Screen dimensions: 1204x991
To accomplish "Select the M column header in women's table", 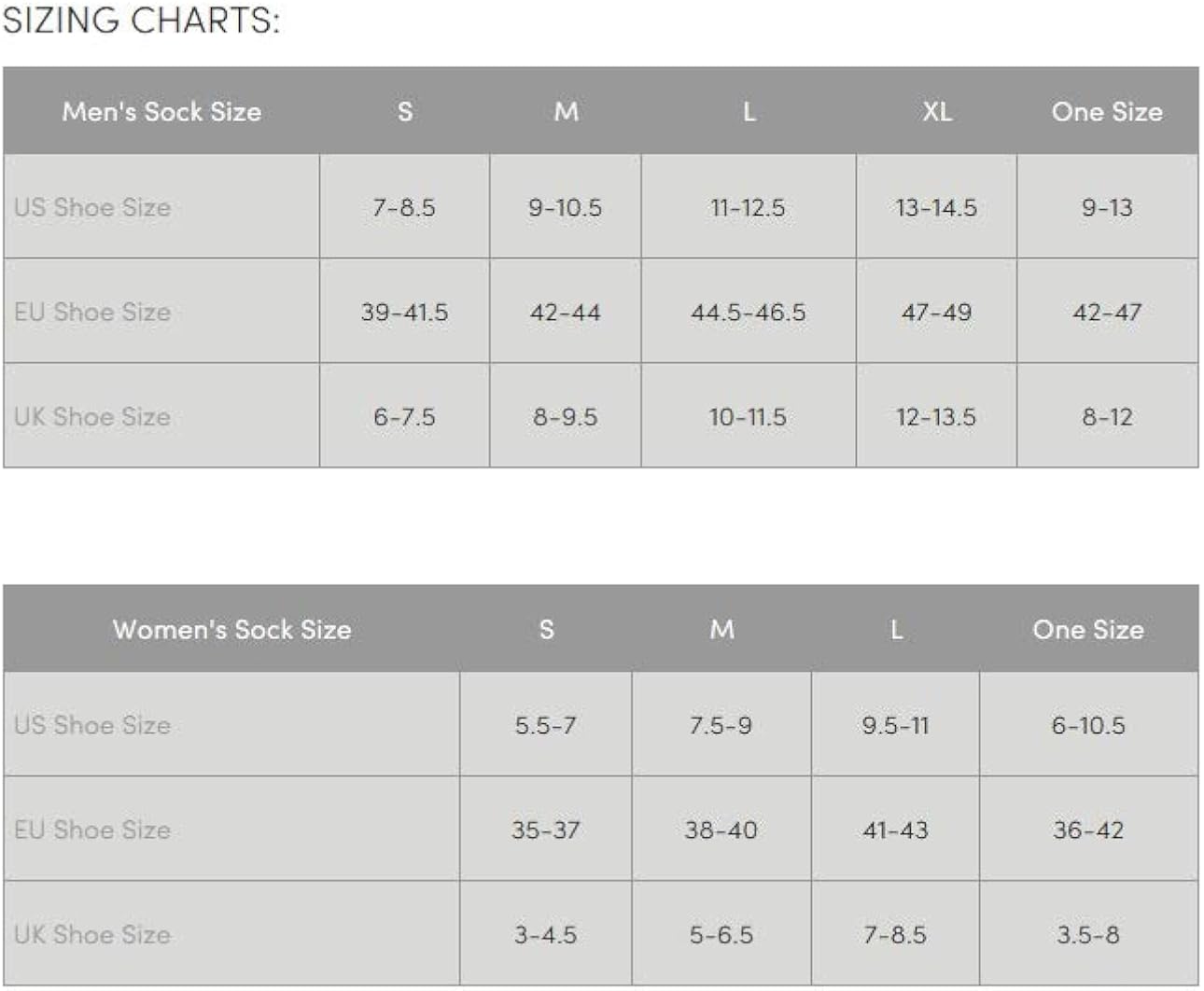I will click(721, 630).
